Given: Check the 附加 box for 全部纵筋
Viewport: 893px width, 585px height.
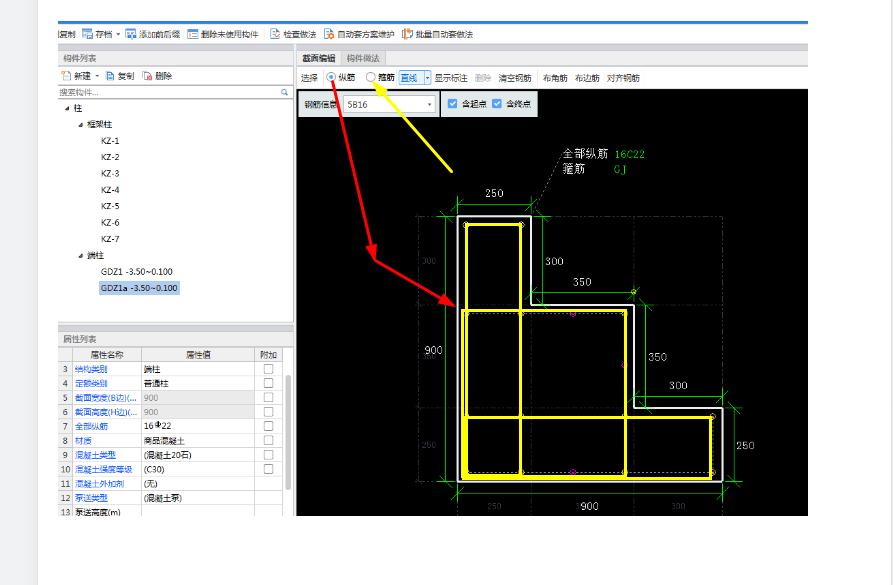Looking at the screenshot, I should click(268, 426).
